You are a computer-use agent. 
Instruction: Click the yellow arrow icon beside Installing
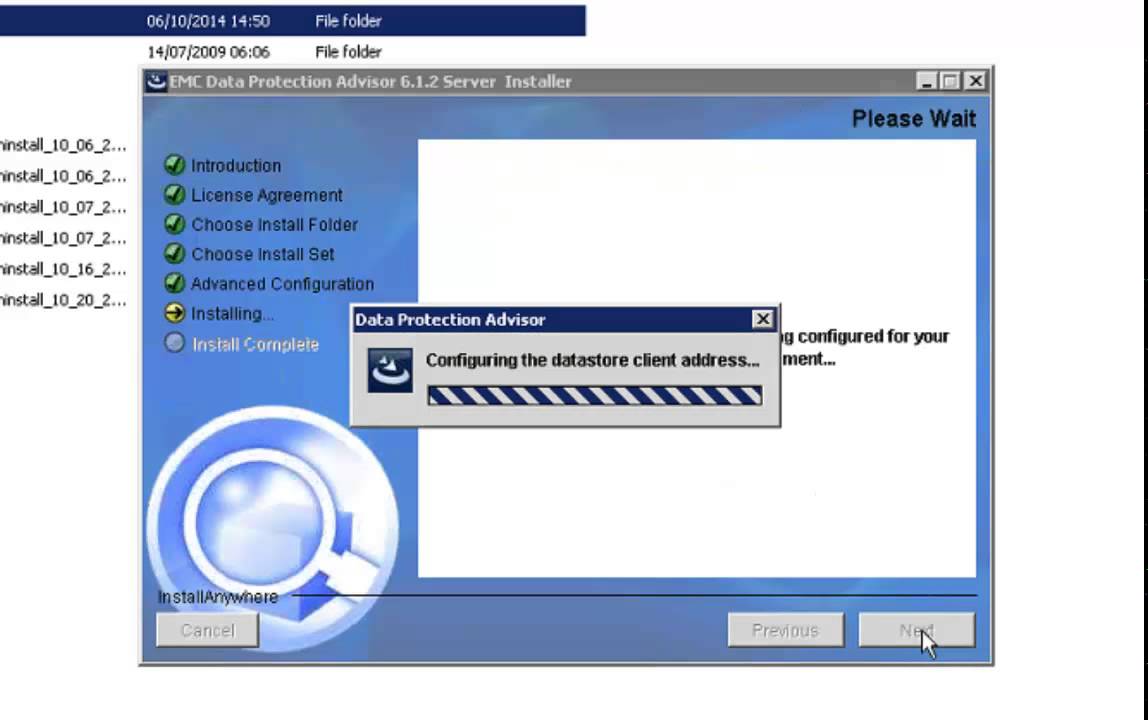(174, 313)
